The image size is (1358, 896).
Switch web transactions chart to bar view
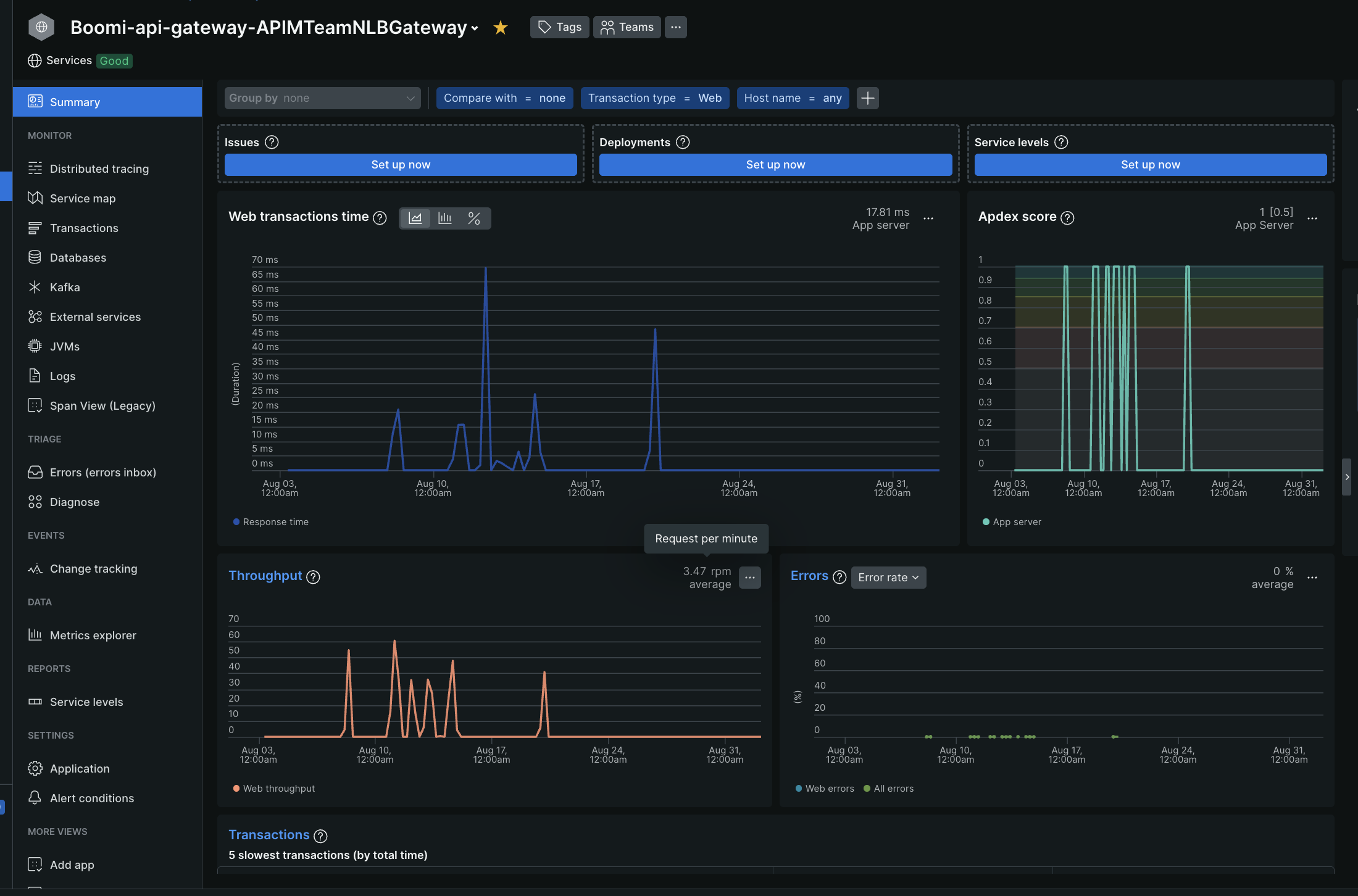444,218
